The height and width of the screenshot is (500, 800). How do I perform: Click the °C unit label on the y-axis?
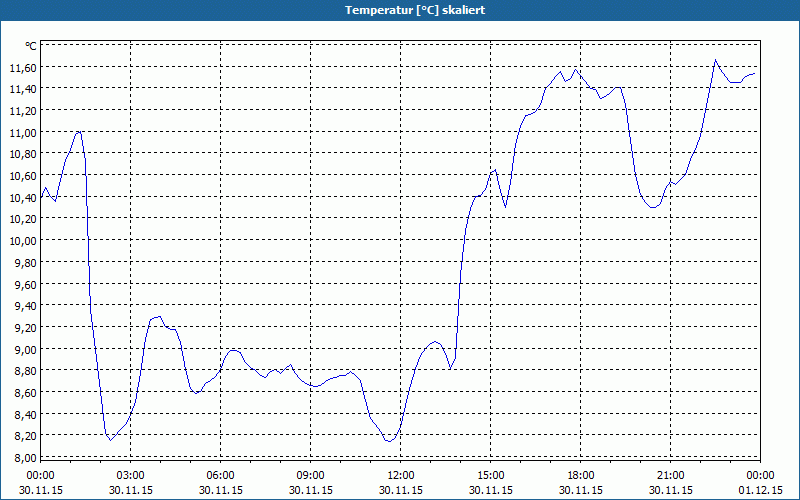tap(30, 46)
